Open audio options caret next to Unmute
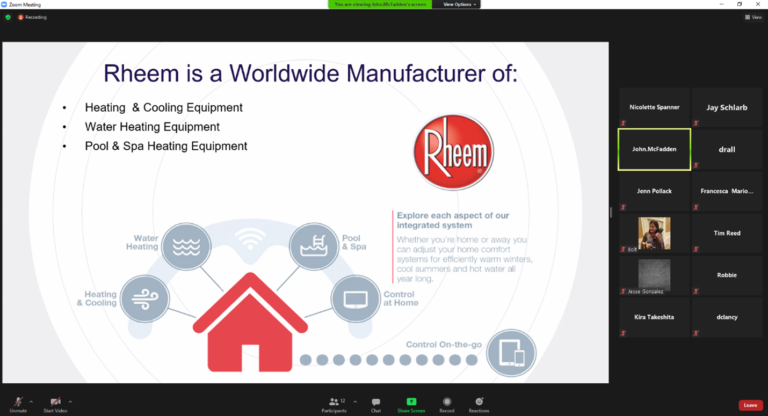The image size is (768, 416). tap(31, 402)
